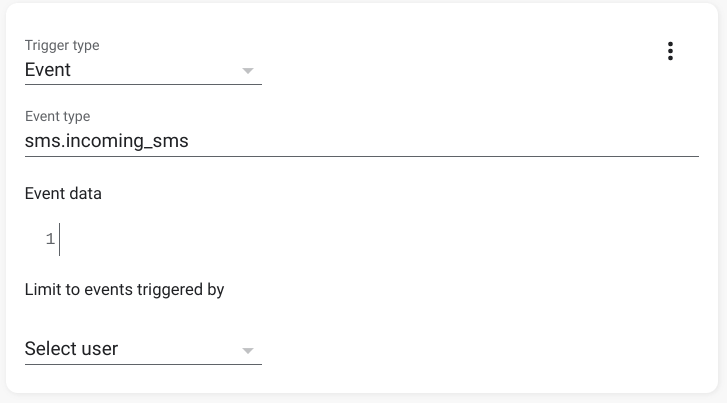Click empty space in Event type field
The image size is (727, 403).
(450, 142)
